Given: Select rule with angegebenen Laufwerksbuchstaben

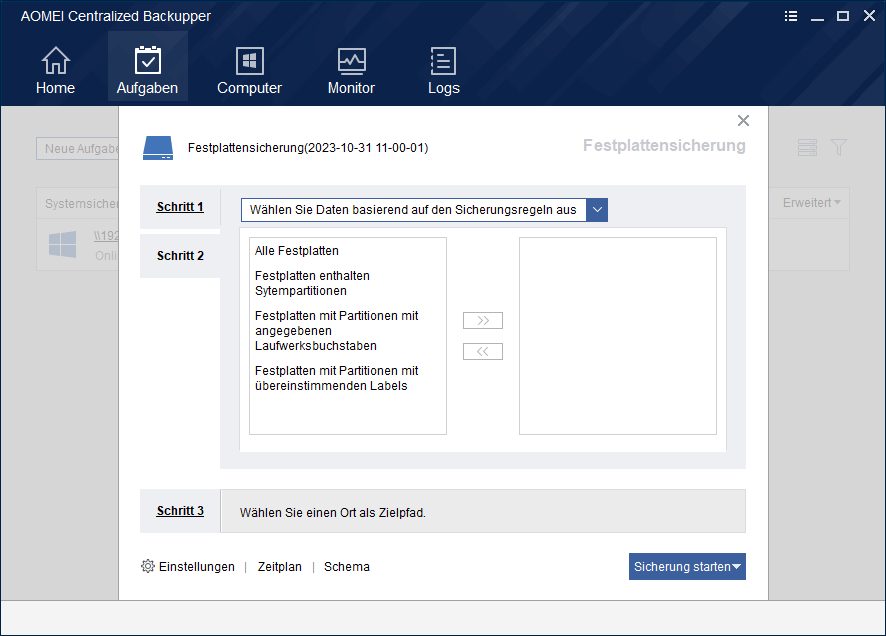Looking at the screenshot, I should tap(336, 330).
